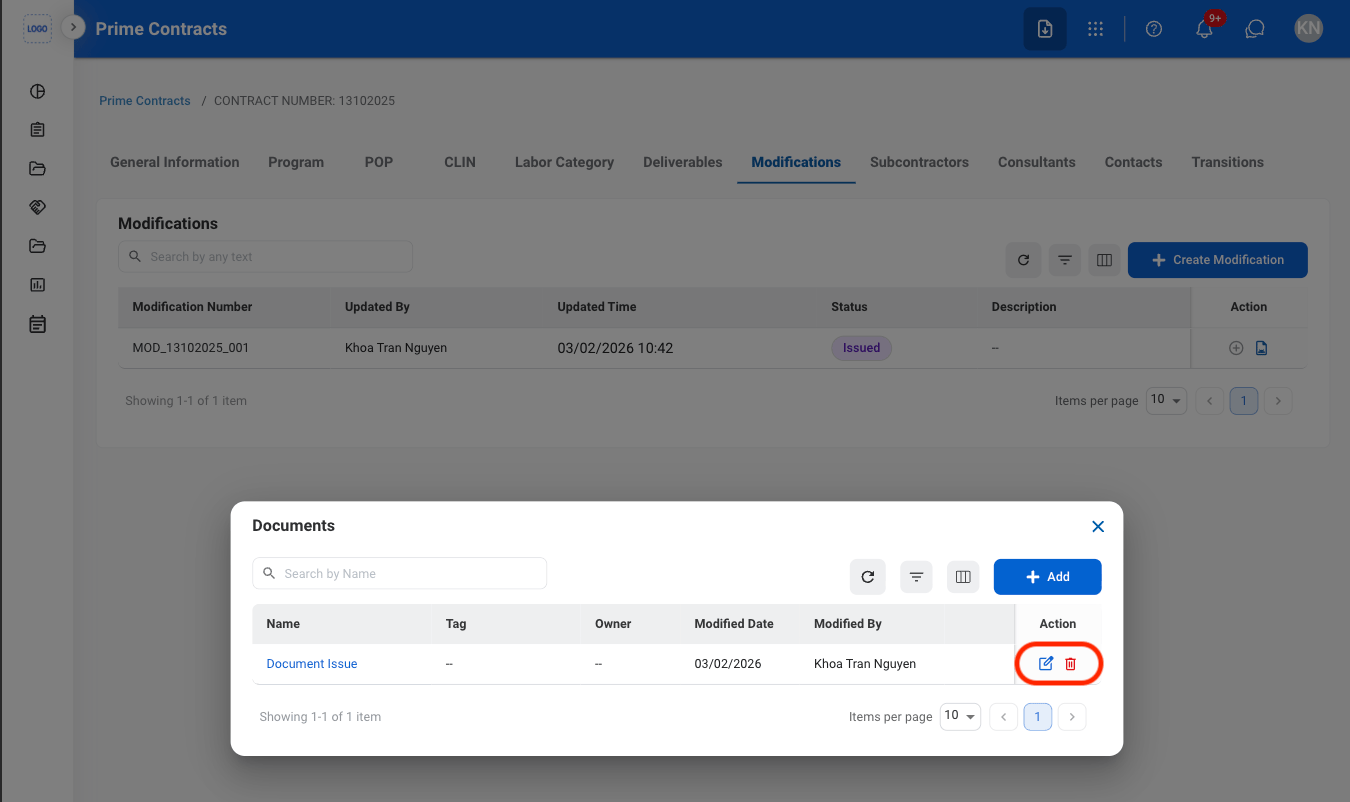Image resolution: width=1350 pixels, height=802 pixels.
Task: Open column settings in Documents dialog
Action: point(964,577)
